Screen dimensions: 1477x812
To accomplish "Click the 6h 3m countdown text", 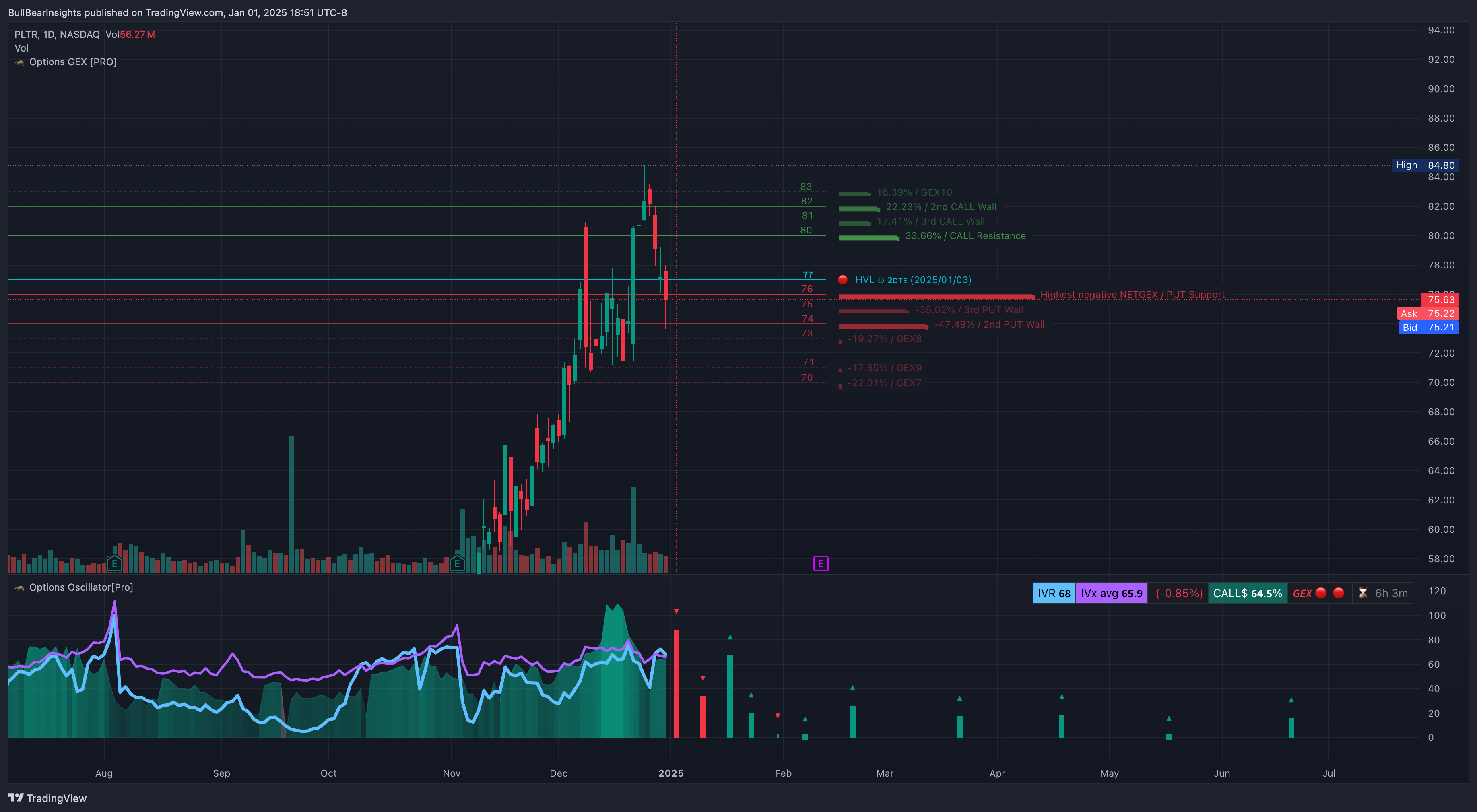I will click(x=1391, y=594).
